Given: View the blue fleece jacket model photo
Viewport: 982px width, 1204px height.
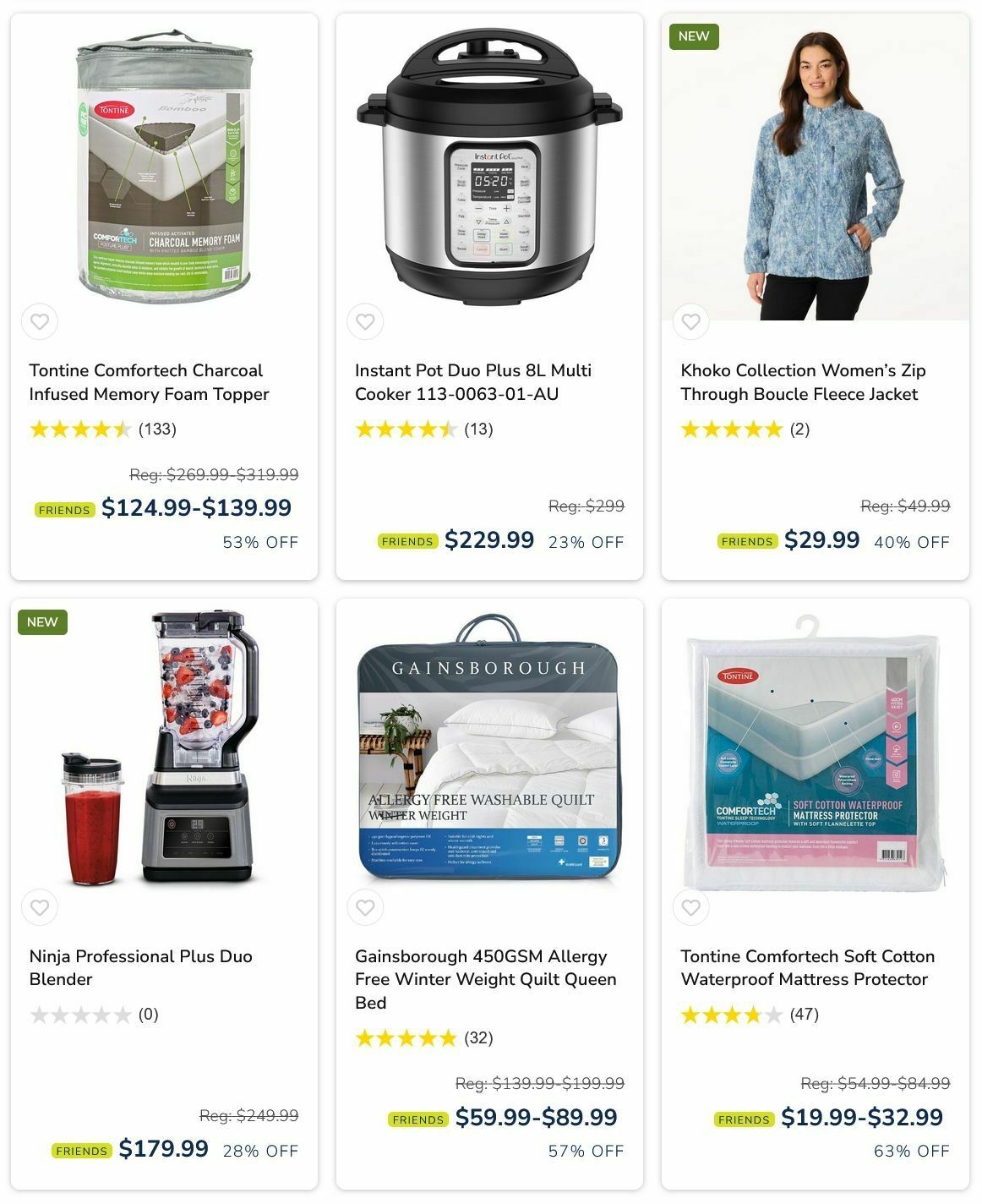Looking at the screenshot, I should pos(816,167).
